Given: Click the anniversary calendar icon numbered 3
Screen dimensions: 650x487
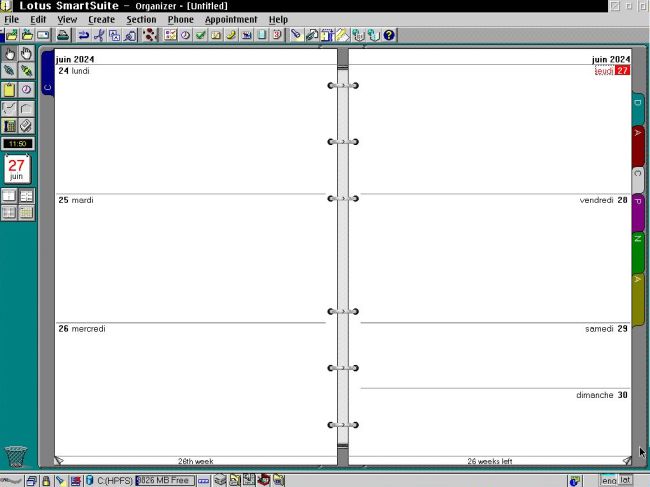Looking at the screenshot, I should pyautogui.click(x=277, y=35).
